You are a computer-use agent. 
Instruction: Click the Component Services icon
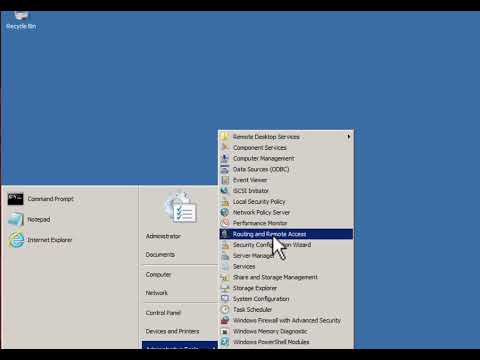[225, 147]
